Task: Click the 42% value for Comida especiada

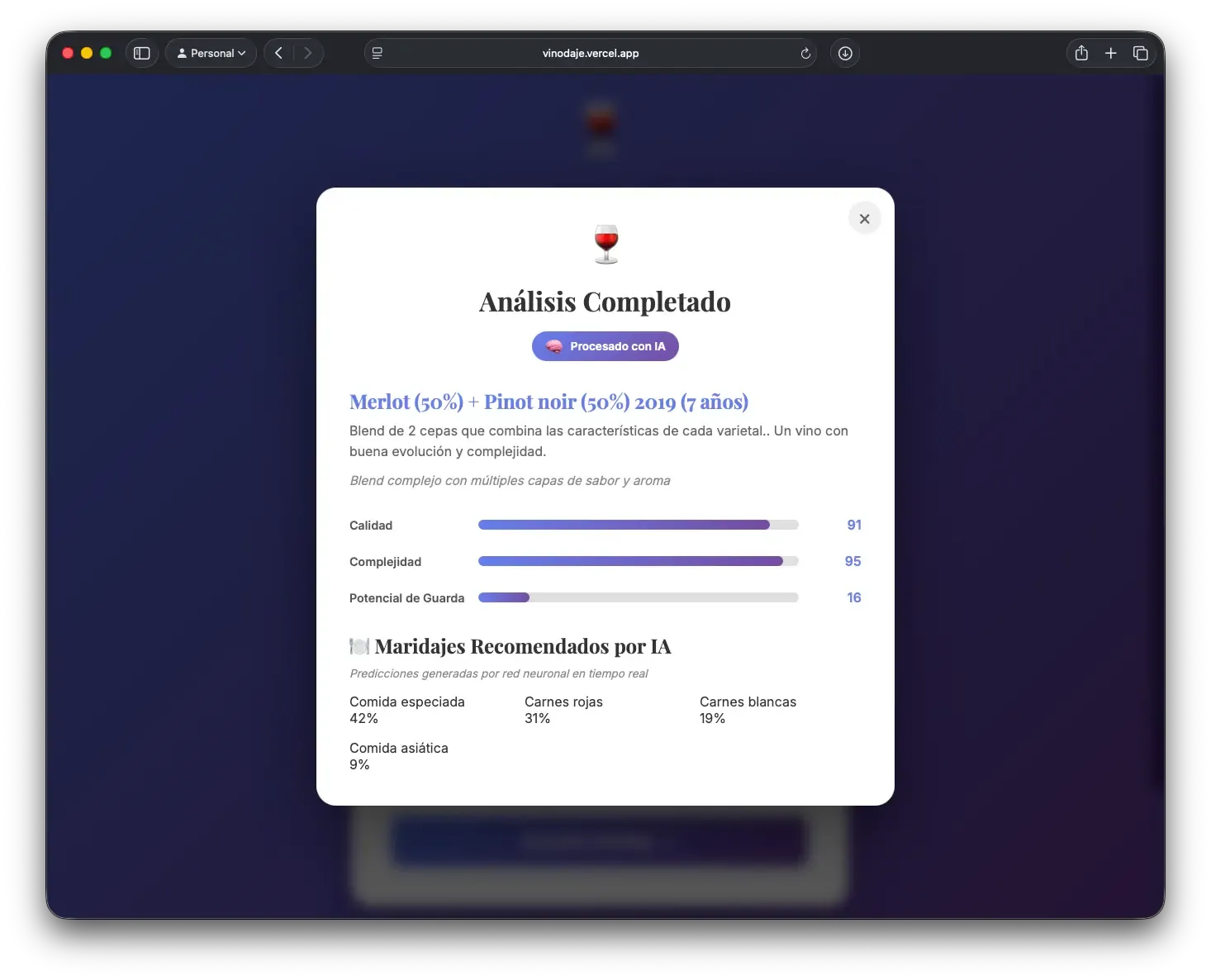Action: click(363, 719)
